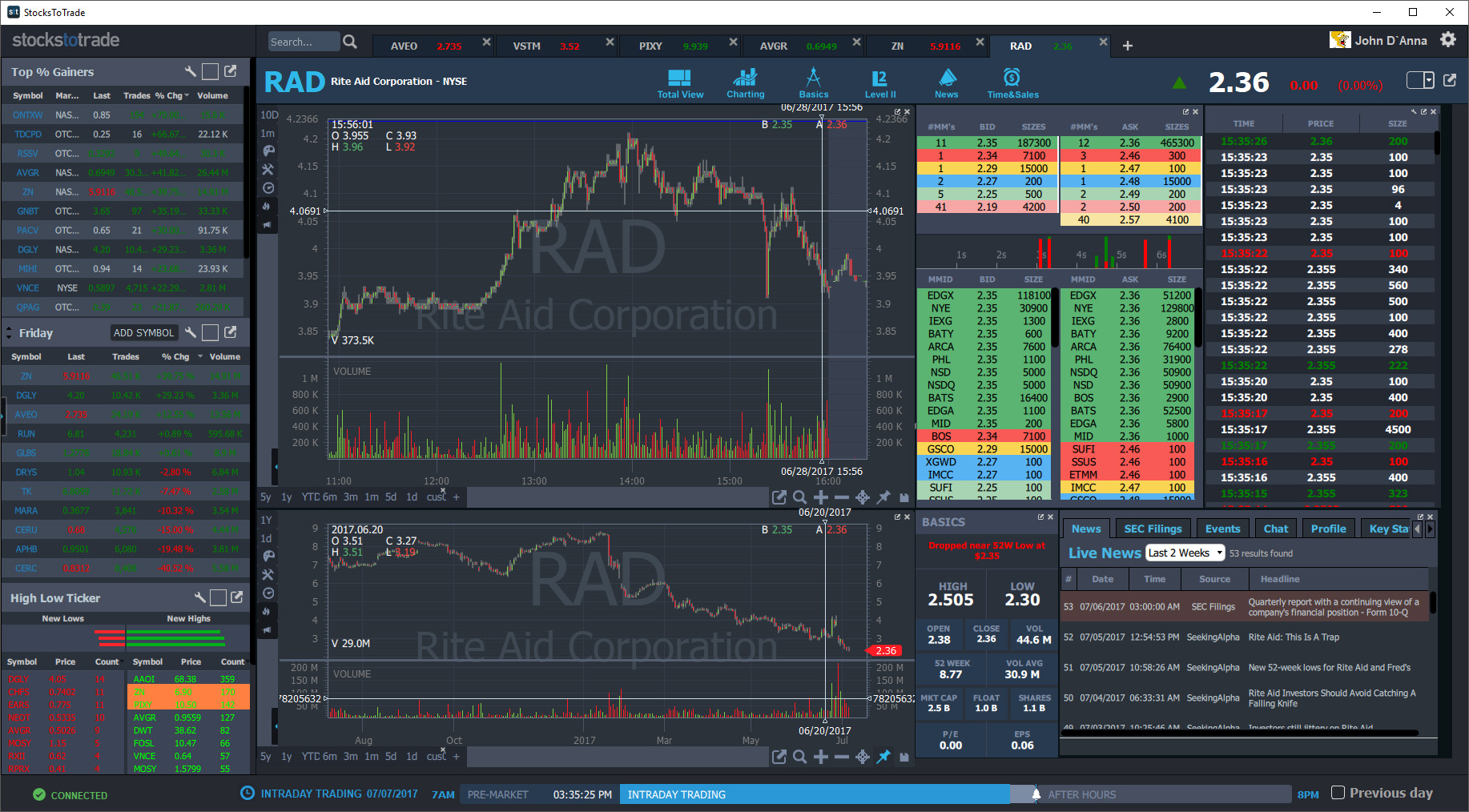Screen dimensions: 1469x812
Task: Open the Chat tab
Action: [x=1276, y=529]
